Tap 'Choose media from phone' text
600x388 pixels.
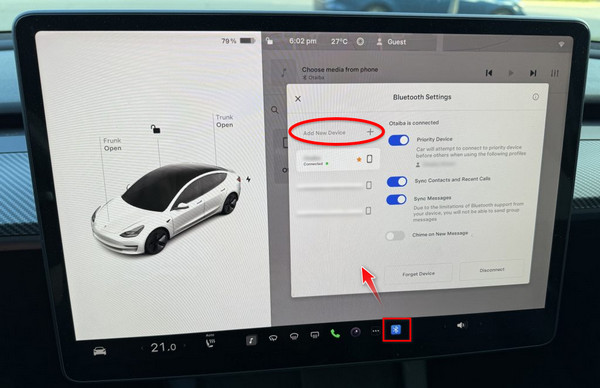[340, 69]
